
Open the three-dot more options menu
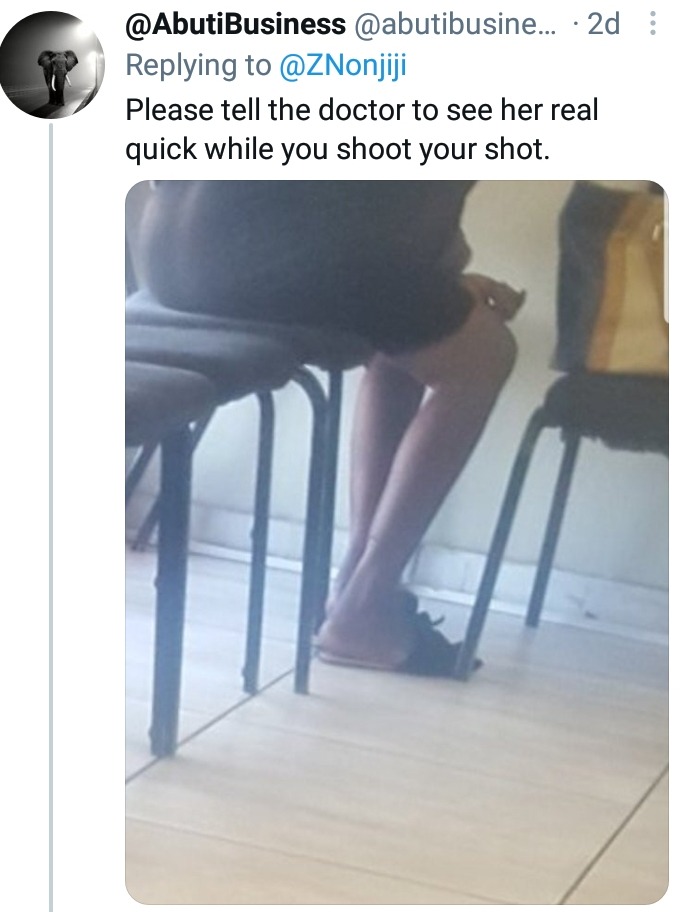[x=653, y=24]
